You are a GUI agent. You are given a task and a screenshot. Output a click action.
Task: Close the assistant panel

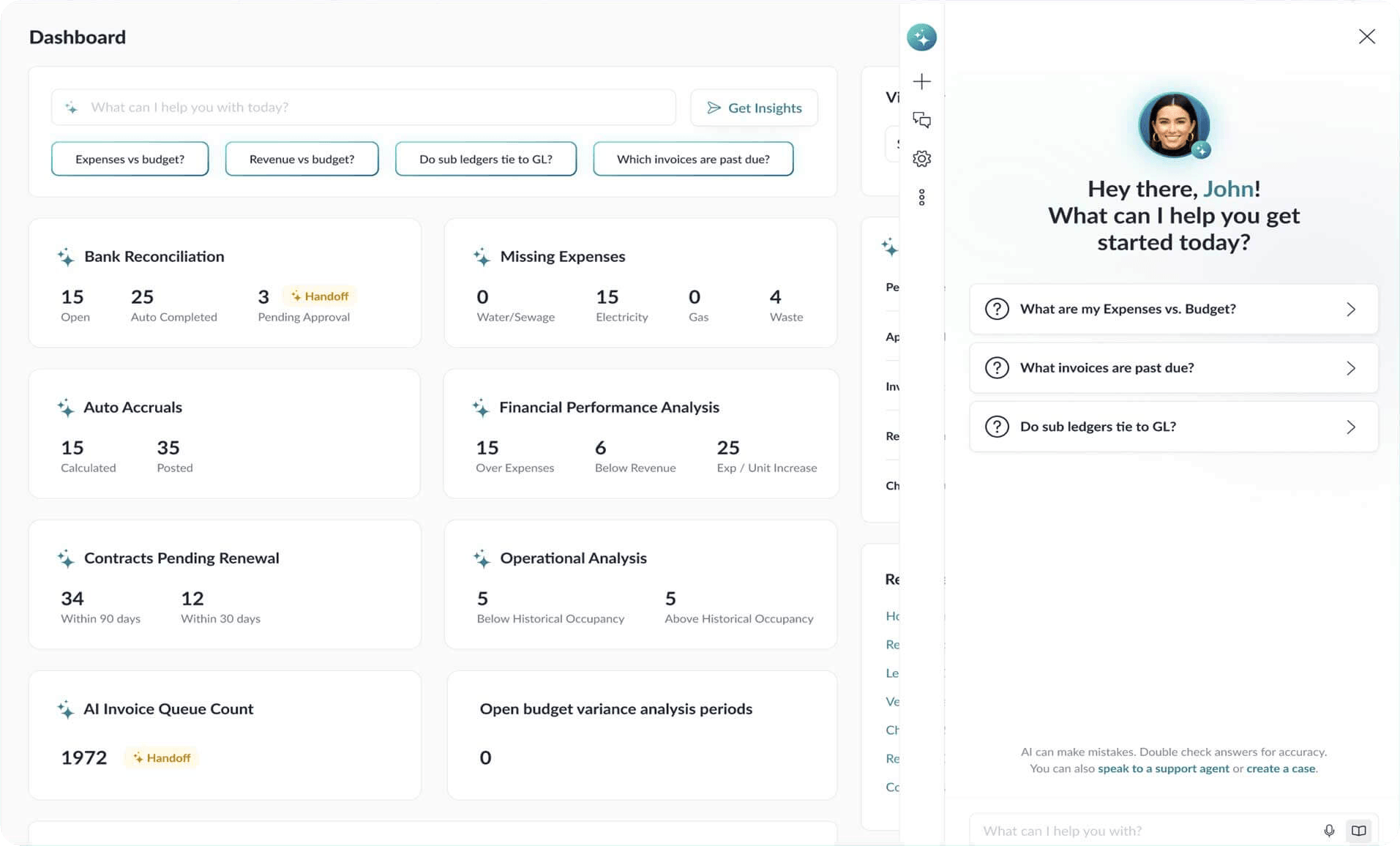click(1366, 37)
